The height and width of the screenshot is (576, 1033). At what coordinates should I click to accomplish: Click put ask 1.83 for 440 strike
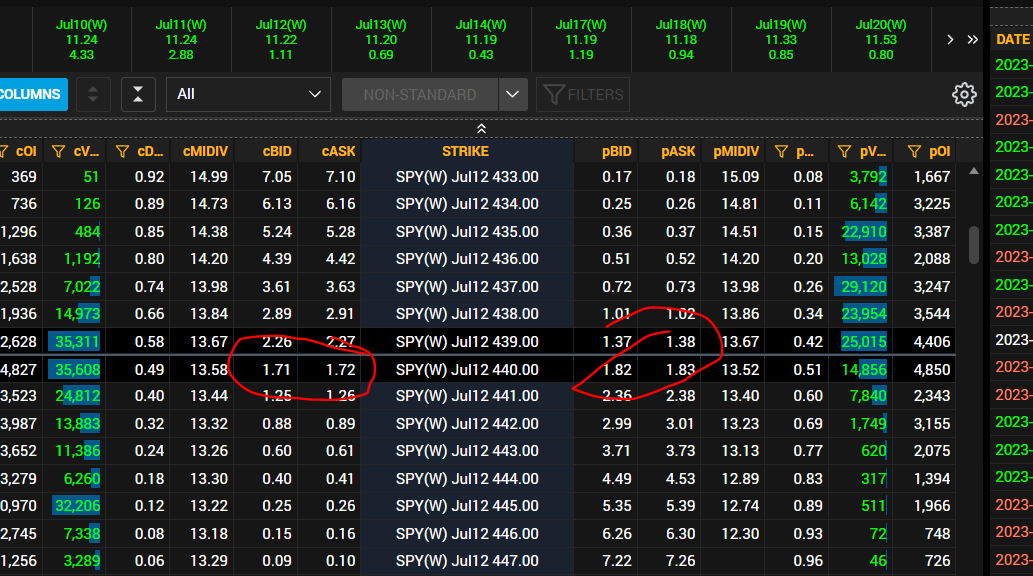point(681,370)
